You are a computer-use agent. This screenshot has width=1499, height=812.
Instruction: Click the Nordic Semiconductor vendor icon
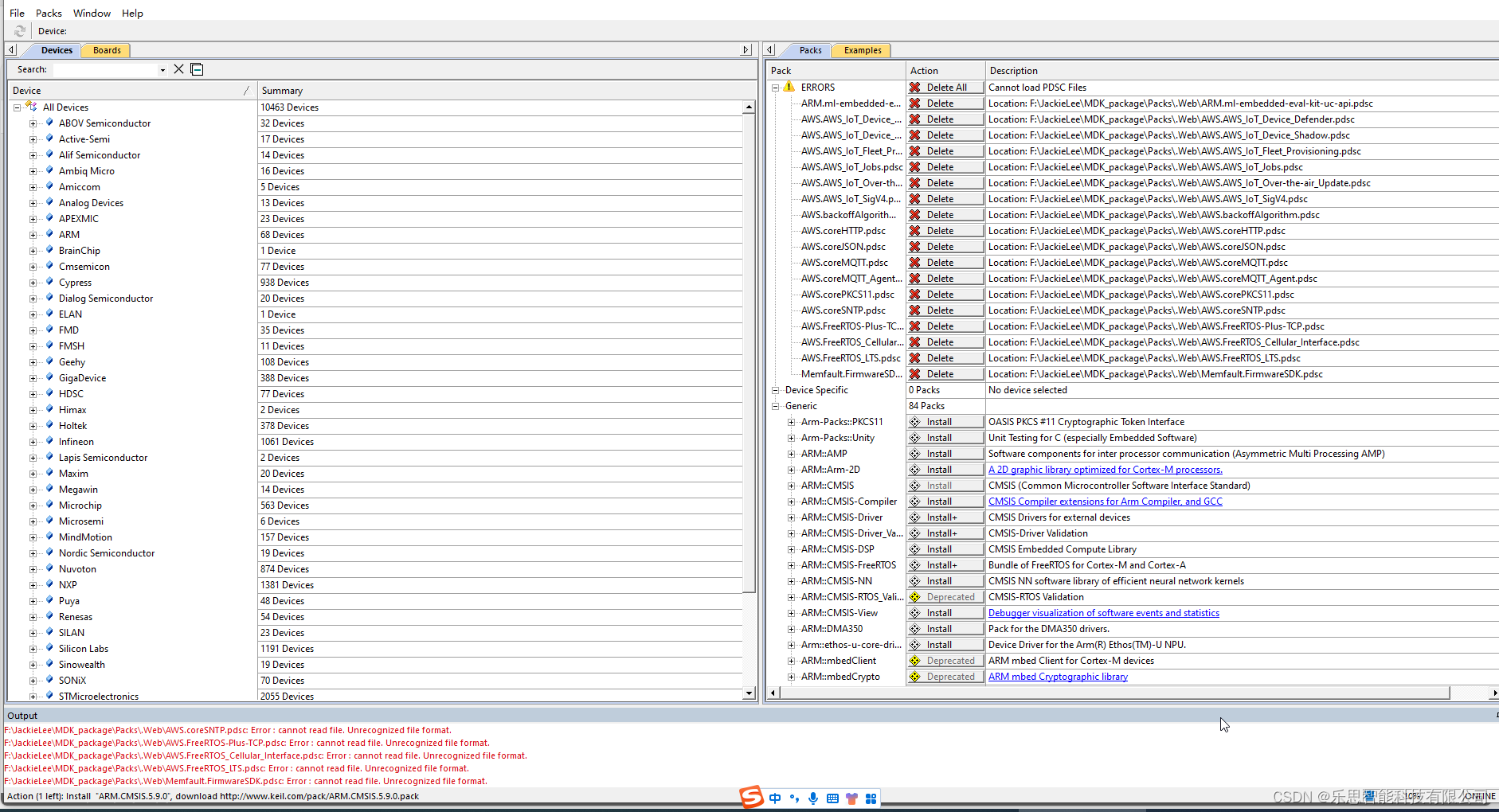(x=49, y=552)
